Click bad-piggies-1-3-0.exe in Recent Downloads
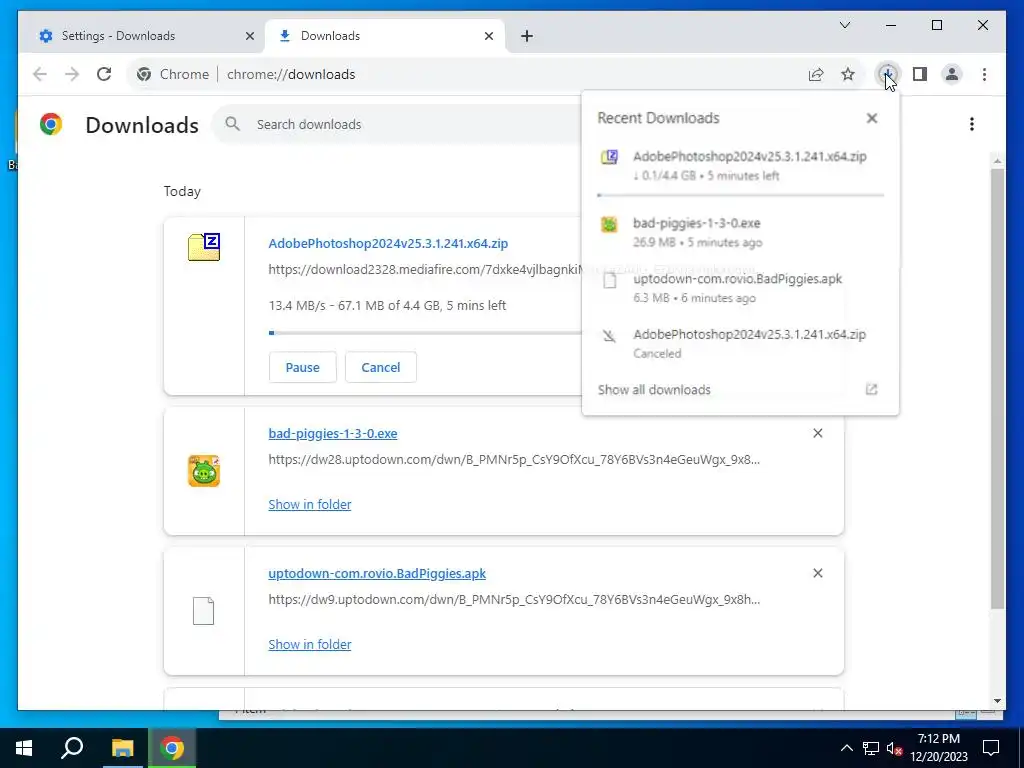 tap(740, 232)
